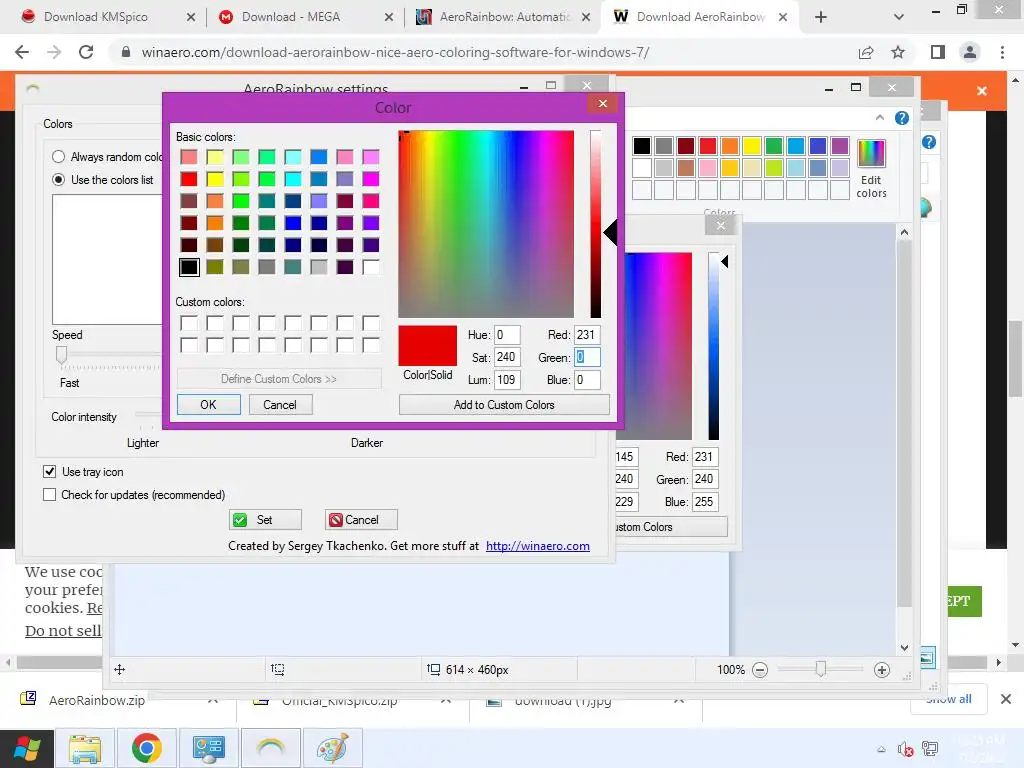The height and width of the screenshot is (768, 1024).
Task: Move the Speed slider thumb
Action: (61, 355)
